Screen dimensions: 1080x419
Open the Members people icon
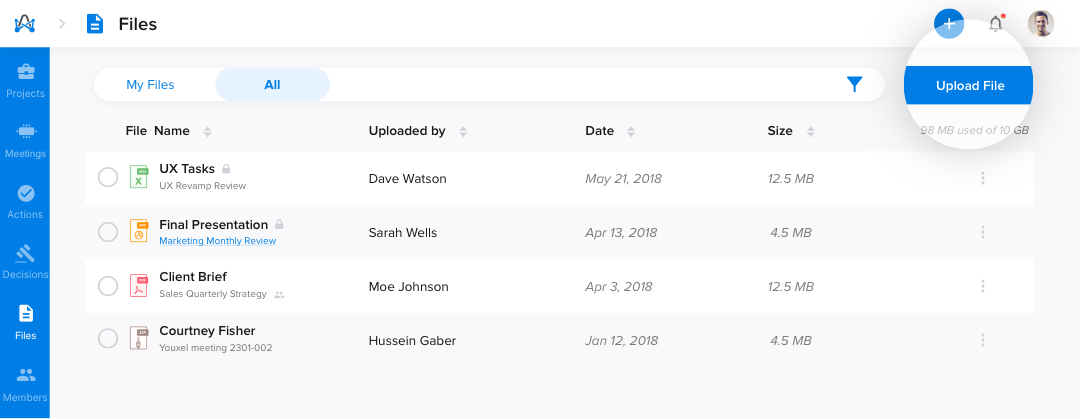pos(25,375)
